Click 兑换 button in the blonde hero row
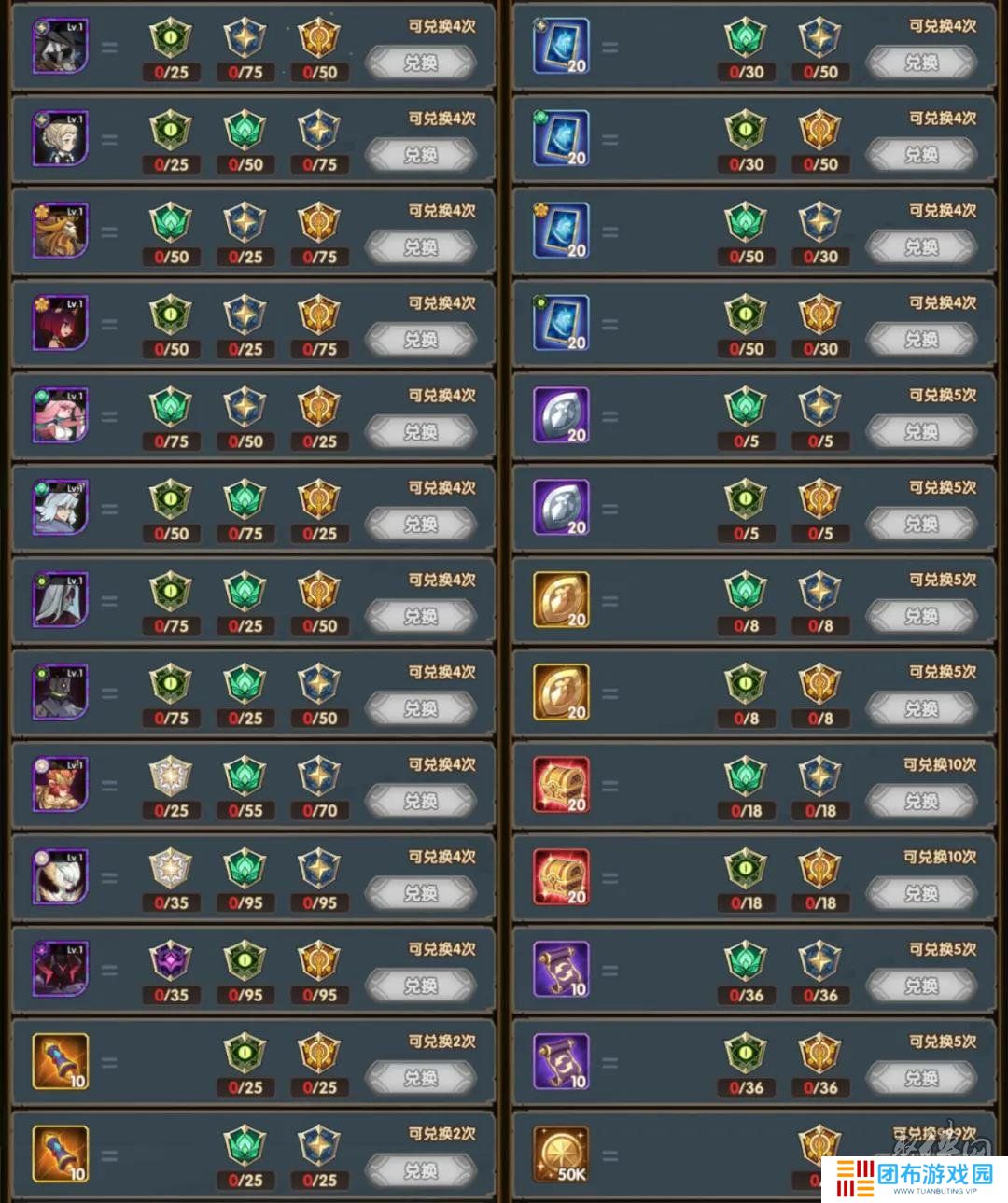This screenshot has height=1203, width=1008. pyautogui.click(x=421, y=155)
